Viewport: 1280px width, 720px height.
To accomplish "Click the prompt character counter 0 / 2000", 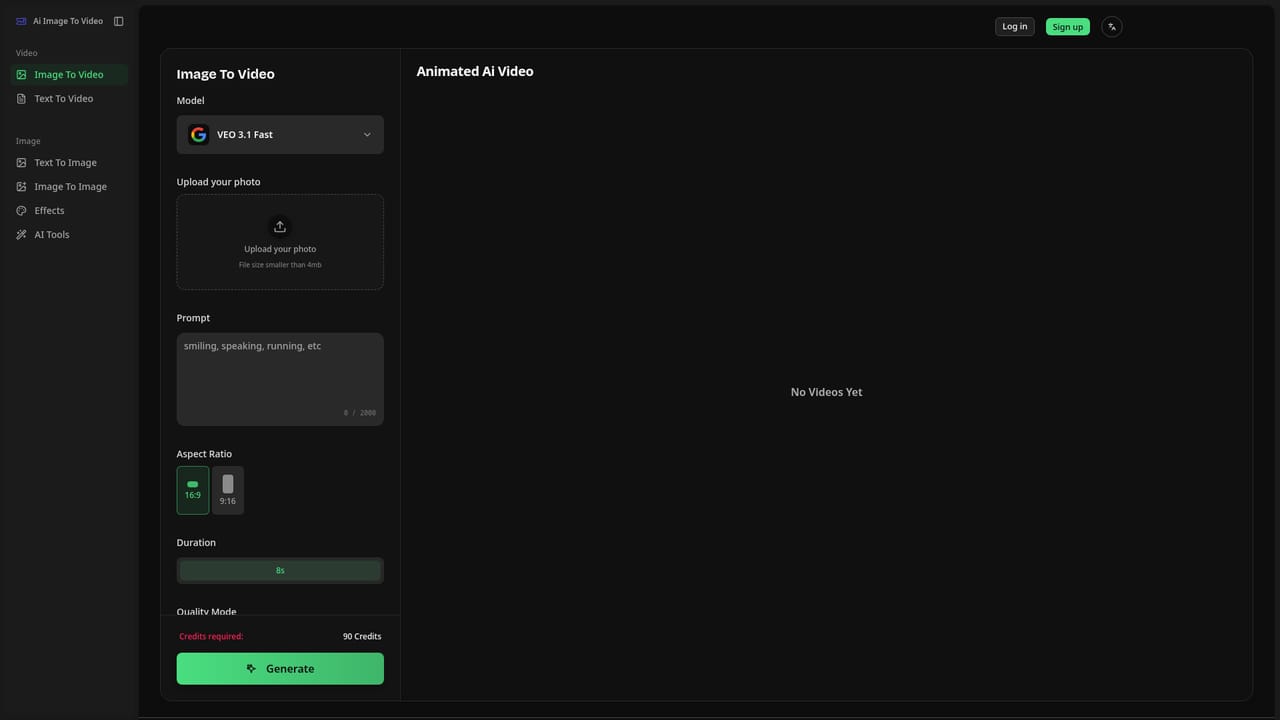I will point(360,413).
